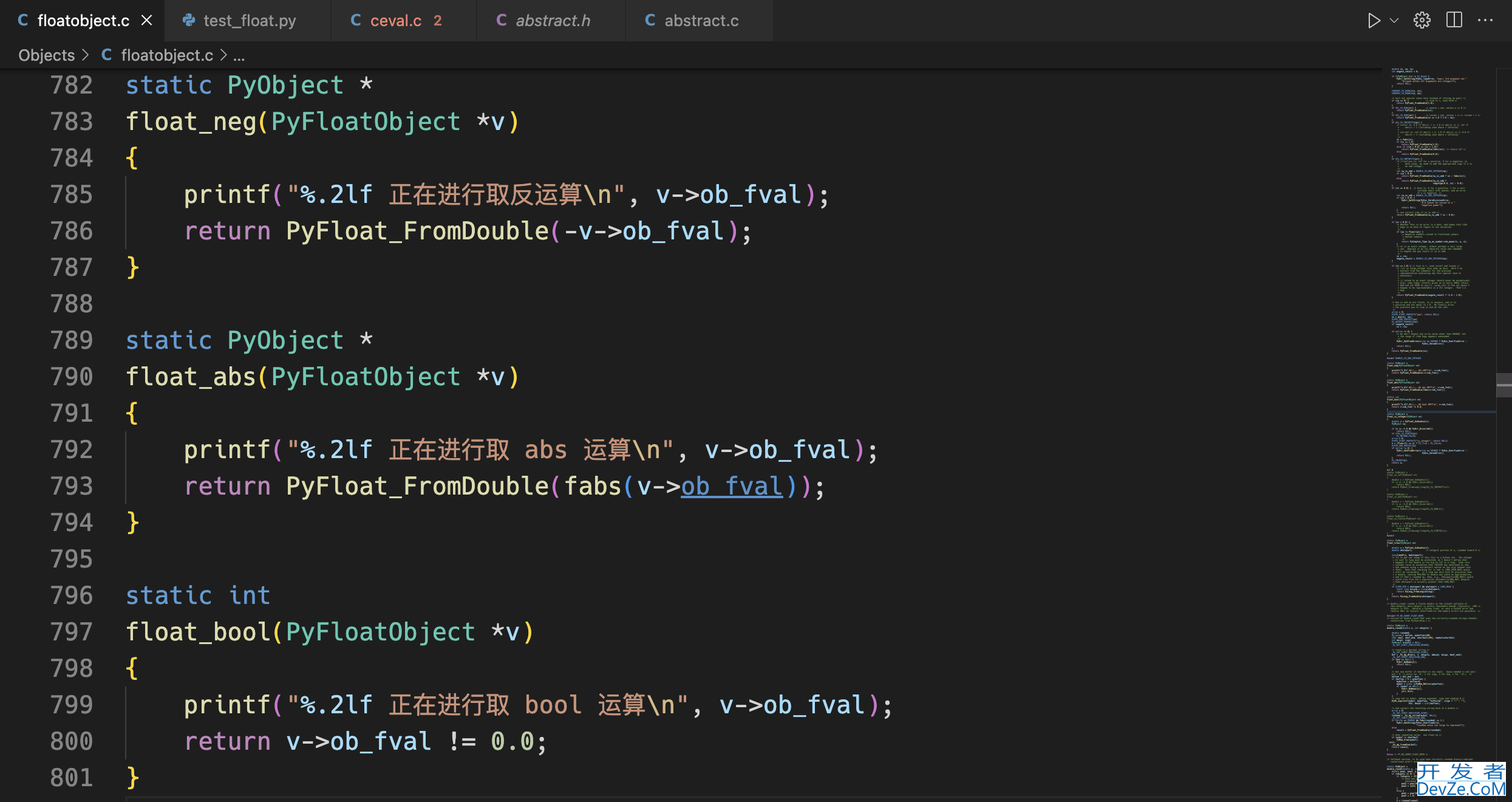Click printf on line 785

pos(227,194)
